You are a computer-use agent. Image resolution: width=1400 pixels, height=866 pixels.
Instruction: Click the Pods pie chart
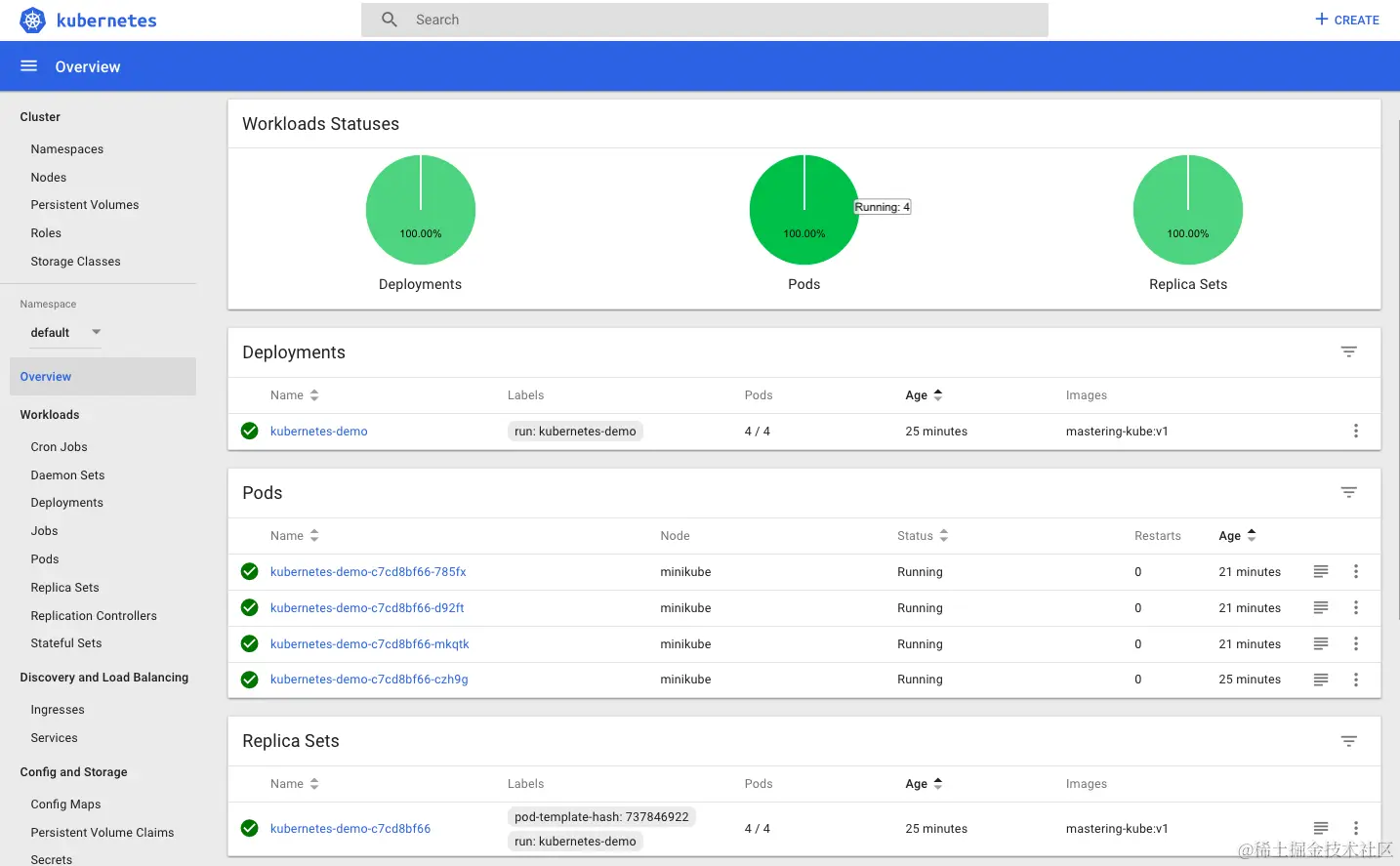point(804,210)
